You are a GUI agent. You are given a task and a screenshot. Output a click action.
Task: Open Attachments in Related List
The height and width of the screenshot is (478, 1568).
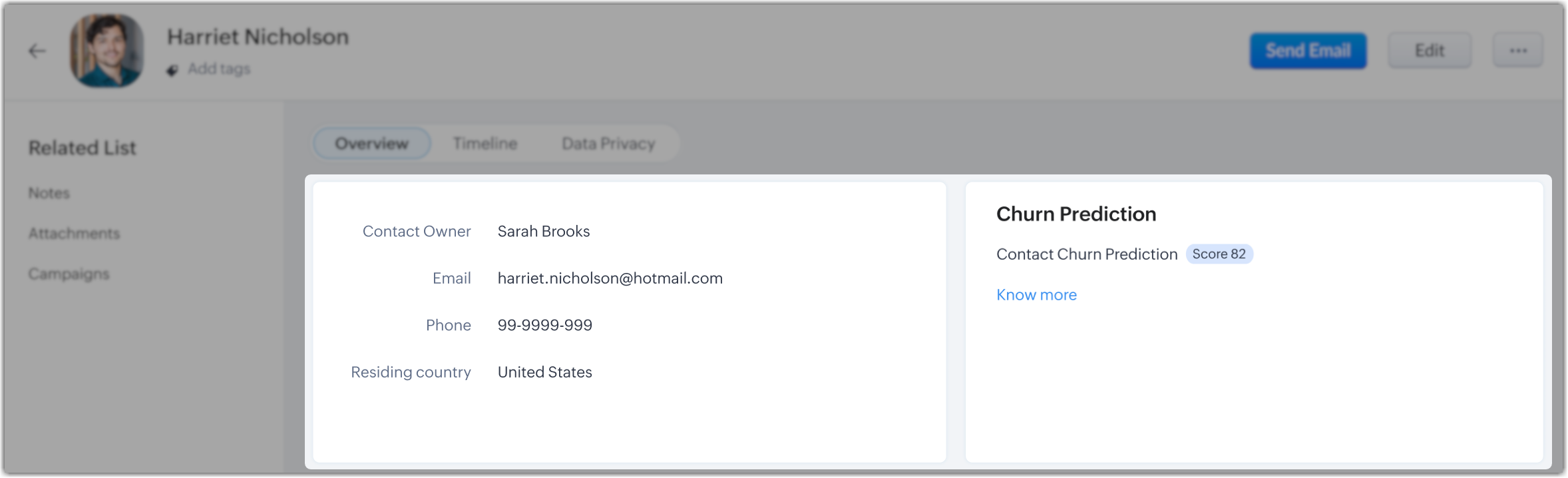(x=74, y=234)
